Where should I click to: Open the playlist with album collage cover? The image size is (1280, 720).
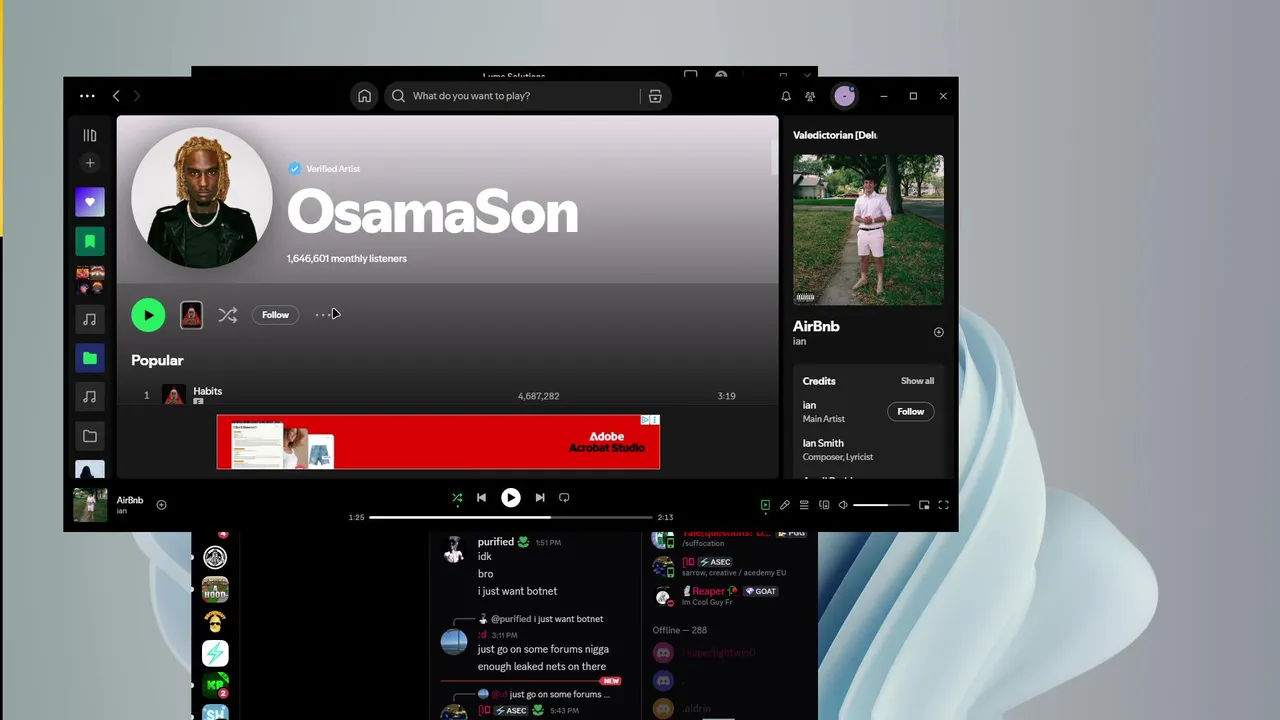[x=89, y=280]
